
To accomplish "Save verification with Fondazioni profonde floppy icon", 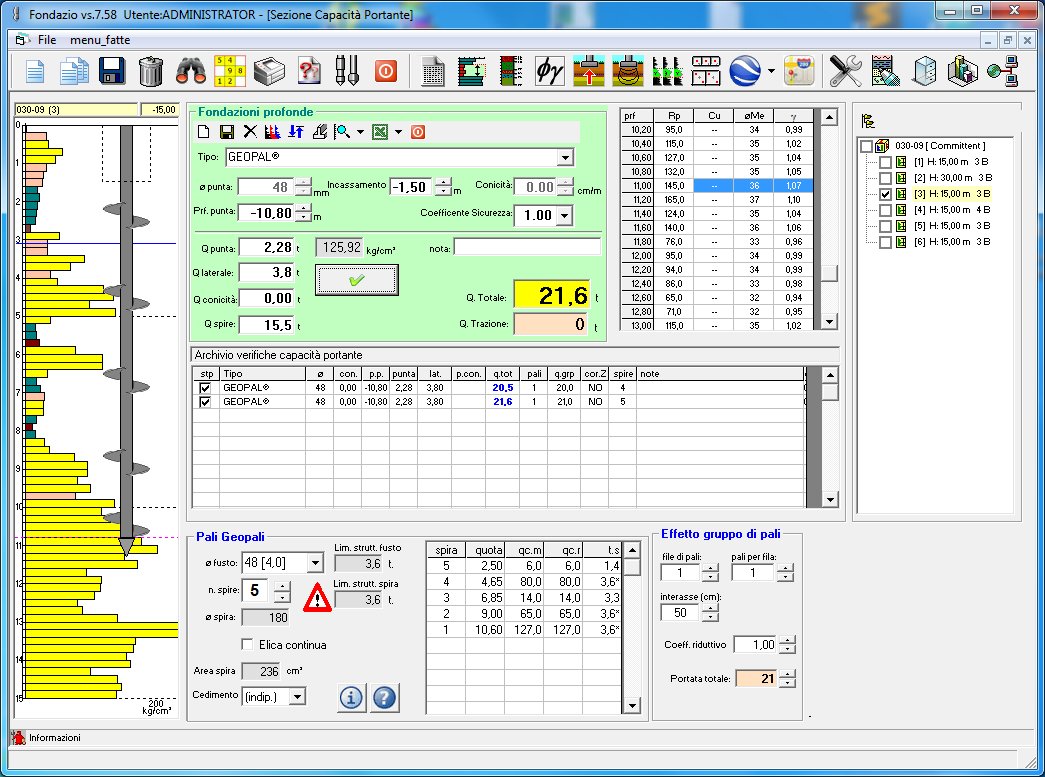I will click(227, 131).
